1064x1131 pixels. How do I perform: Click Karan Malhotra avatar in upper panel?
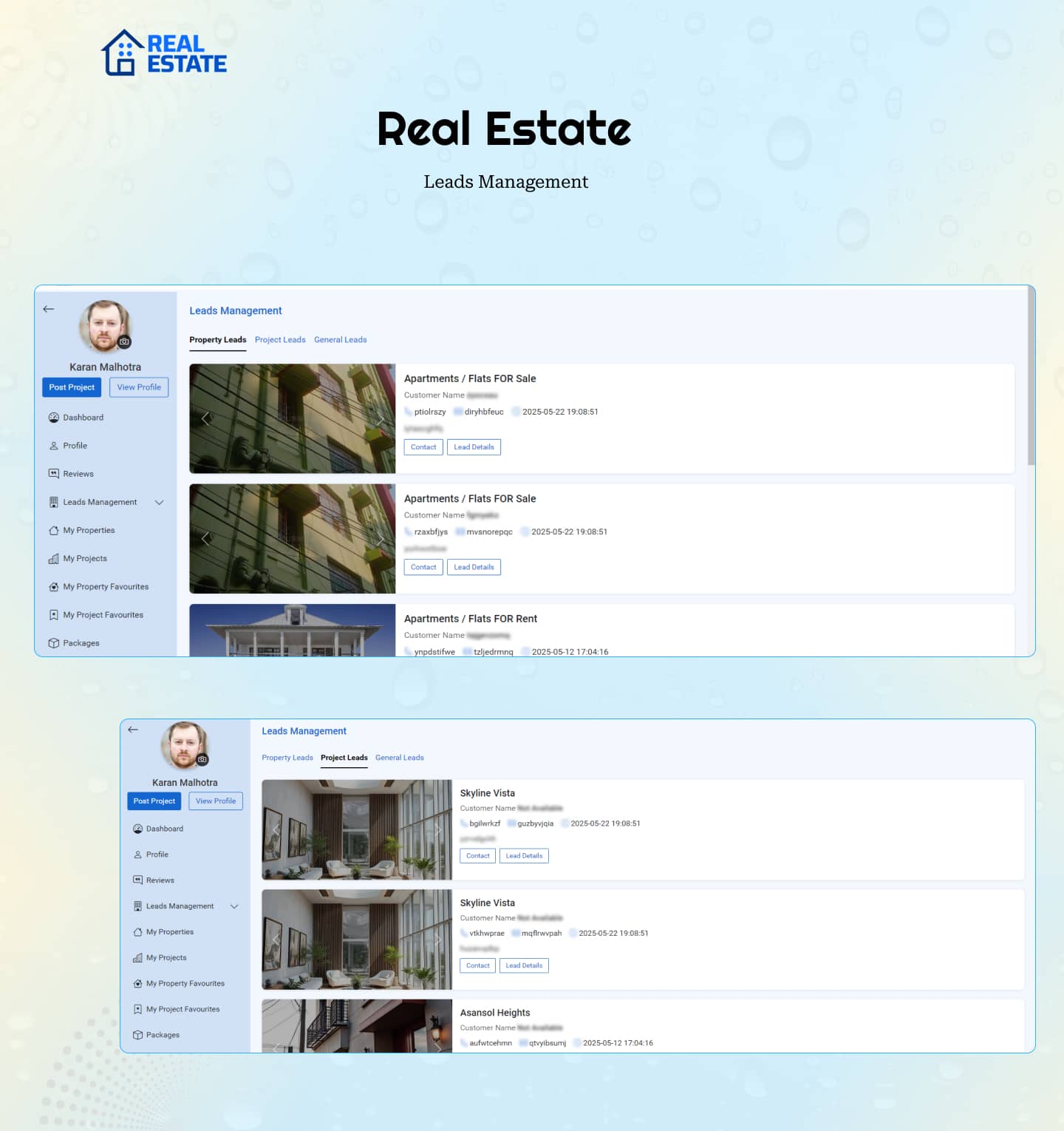pyautogui.click(x=105, y=326)
